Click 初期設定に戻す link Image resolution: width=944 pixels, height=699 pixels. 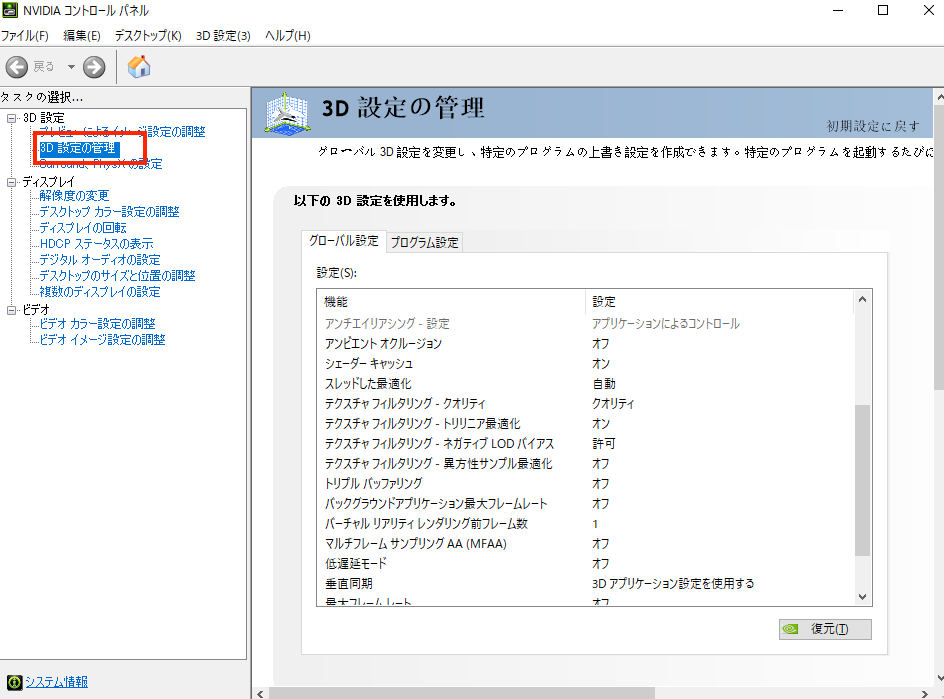click(x=873, y=126)
